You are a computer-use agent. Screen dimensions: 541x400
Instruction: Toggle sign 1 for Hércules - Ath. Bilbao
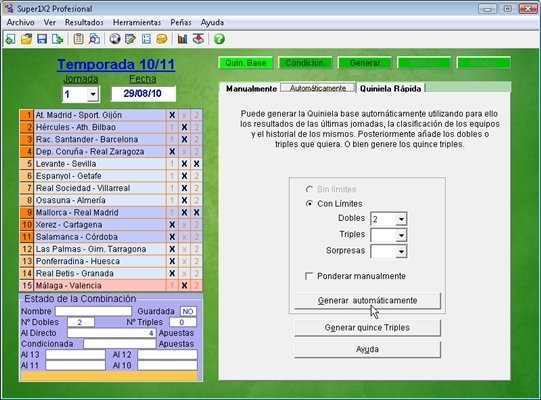click(x=172, y=127)
